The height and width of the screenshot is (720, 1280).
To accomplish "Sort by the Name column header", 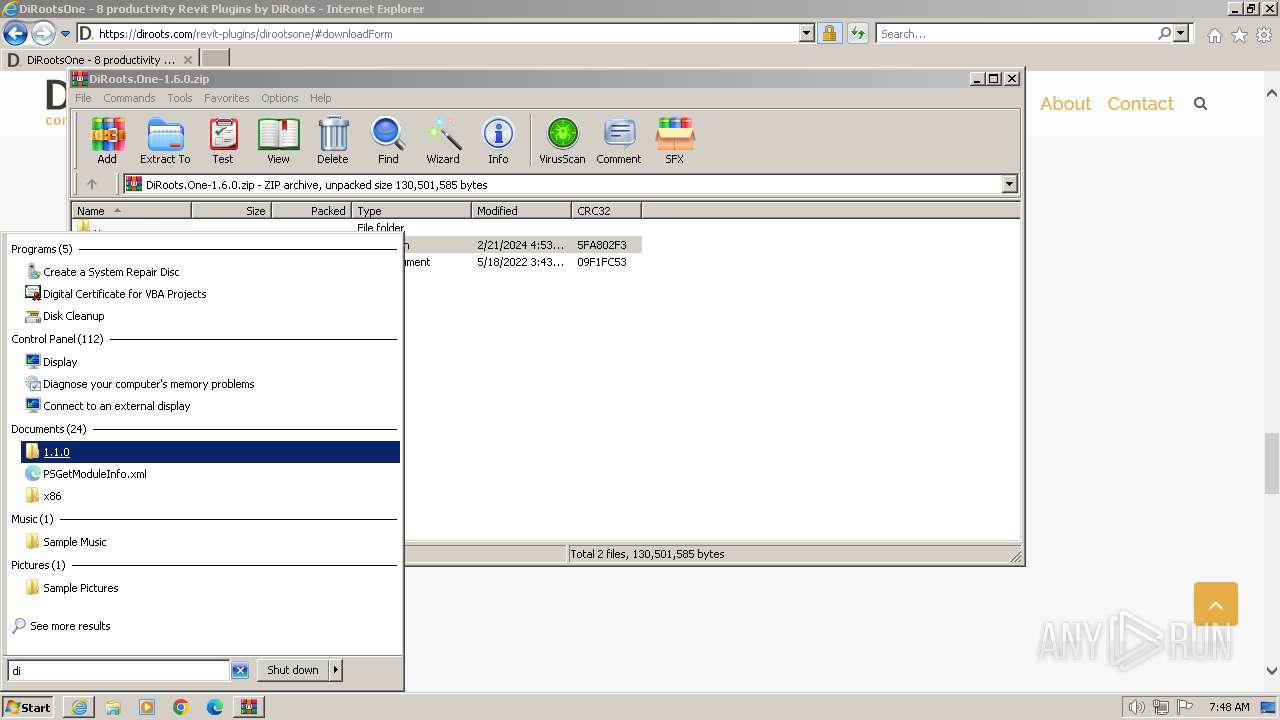I will pos(131,210).
